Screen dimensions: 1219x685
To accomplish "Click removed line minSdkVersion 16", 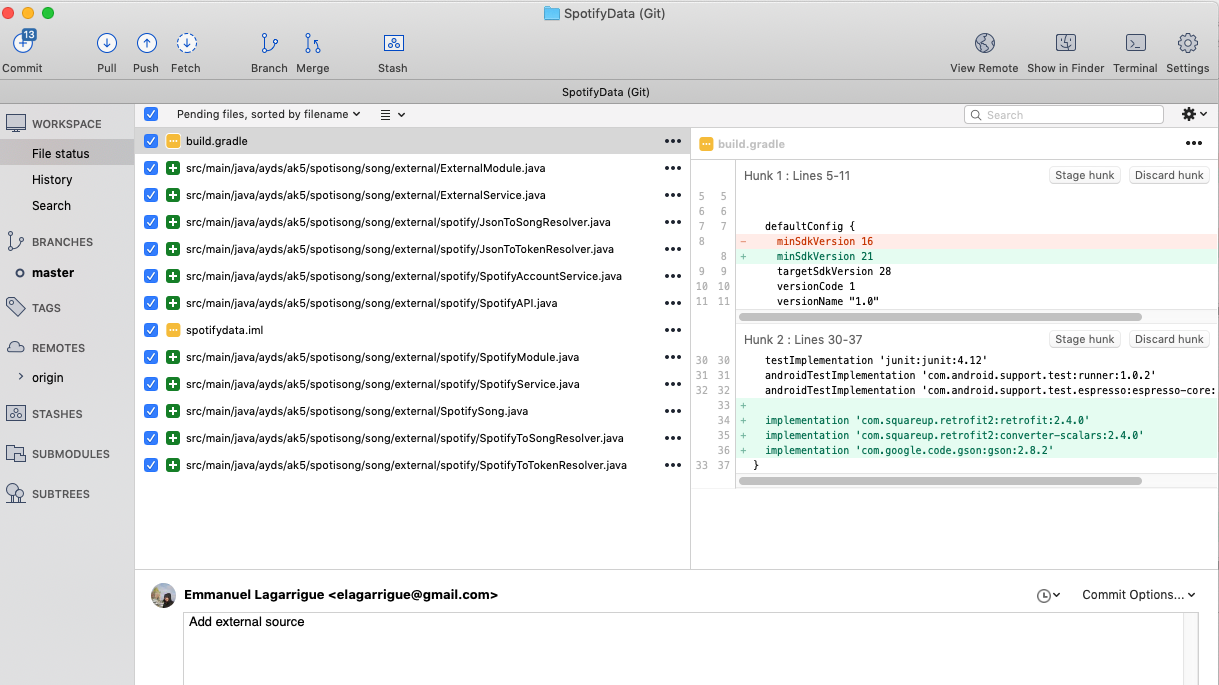I will 977,242.
